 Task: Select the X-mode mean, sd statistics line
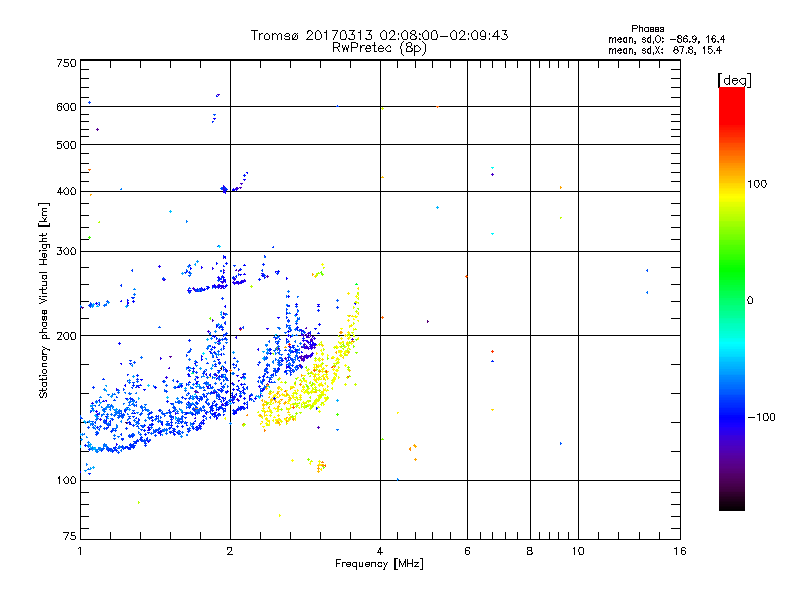[665, 49]
